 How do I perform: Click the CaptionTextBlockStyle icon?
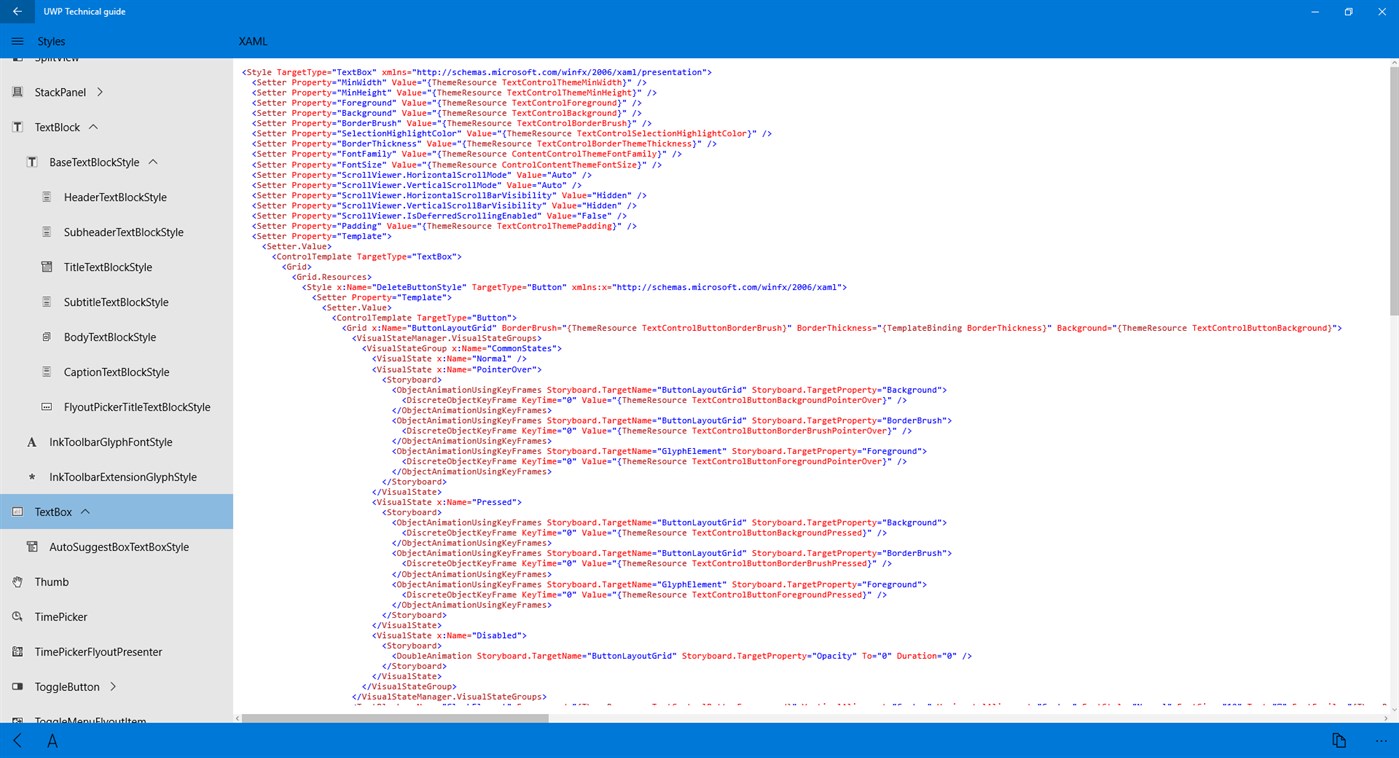[x=46, y=372]
